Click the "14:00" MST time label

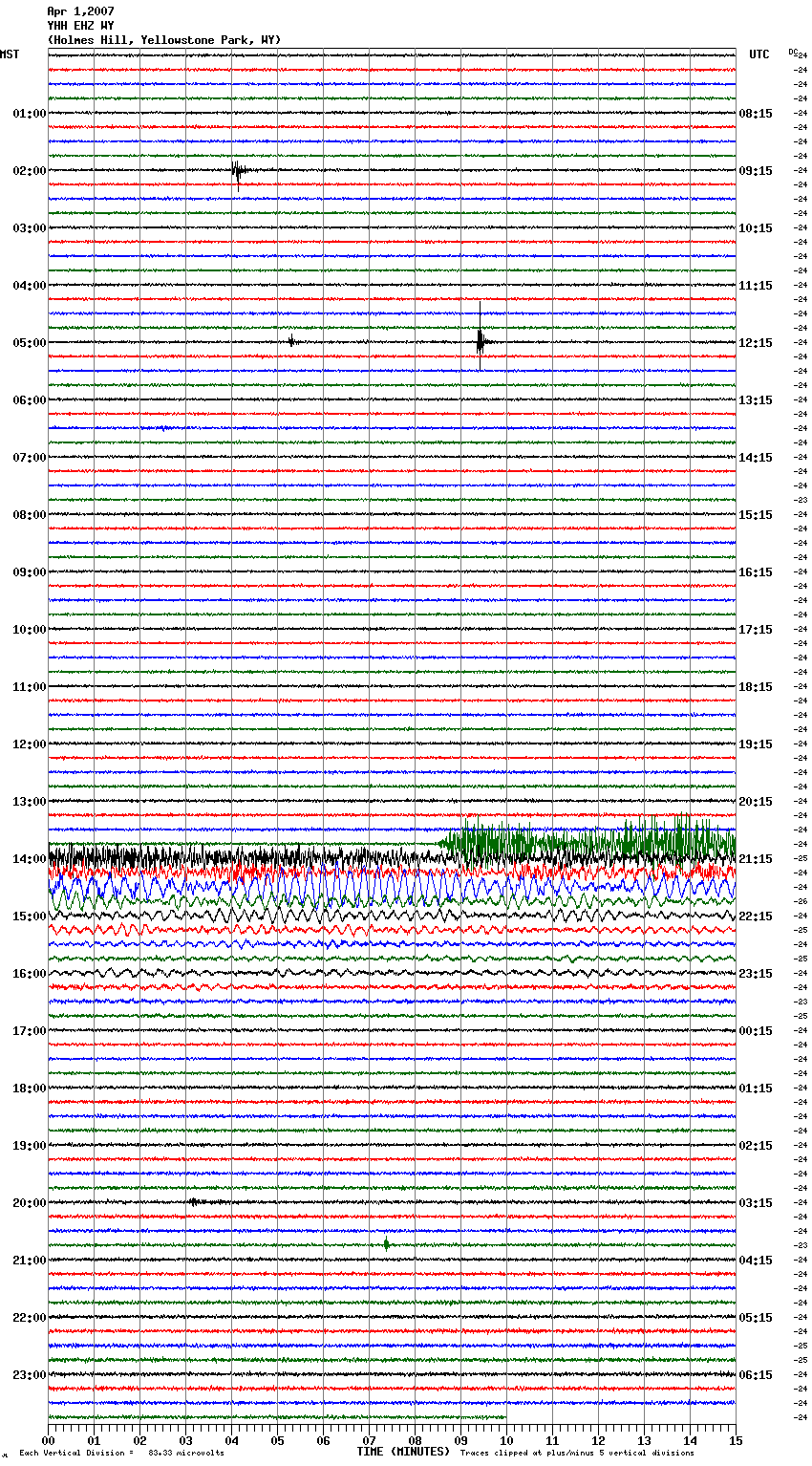coord(30,859)
